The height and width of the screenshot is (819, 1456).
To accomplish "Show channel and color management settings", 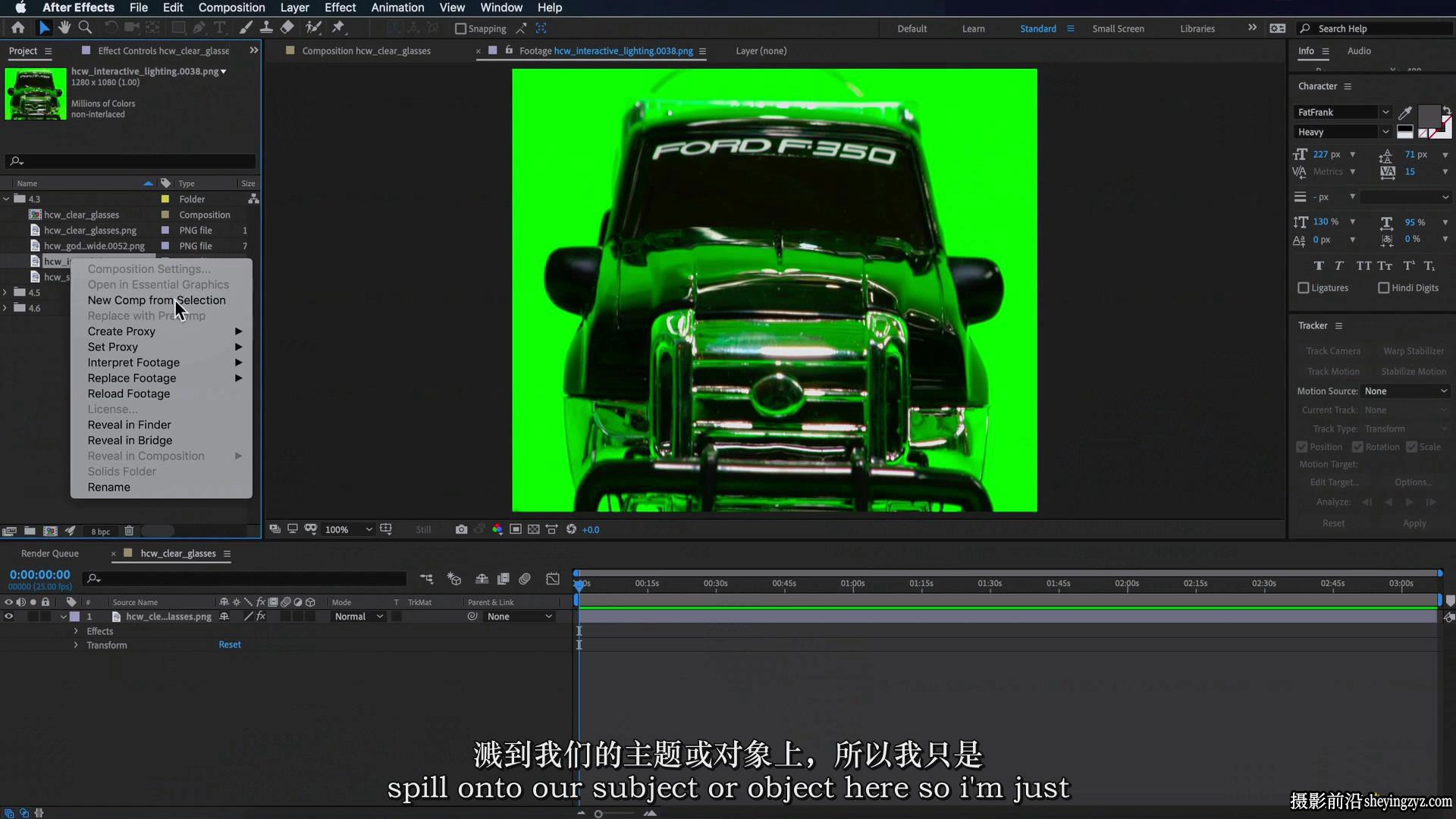I will point(497,529).
